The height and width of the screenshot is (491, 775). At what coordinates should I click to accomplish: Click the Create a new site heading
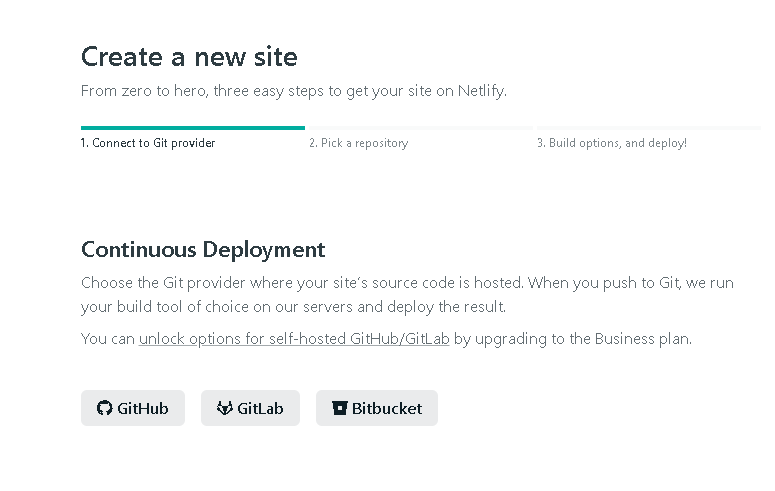click(x=189, y=56)
